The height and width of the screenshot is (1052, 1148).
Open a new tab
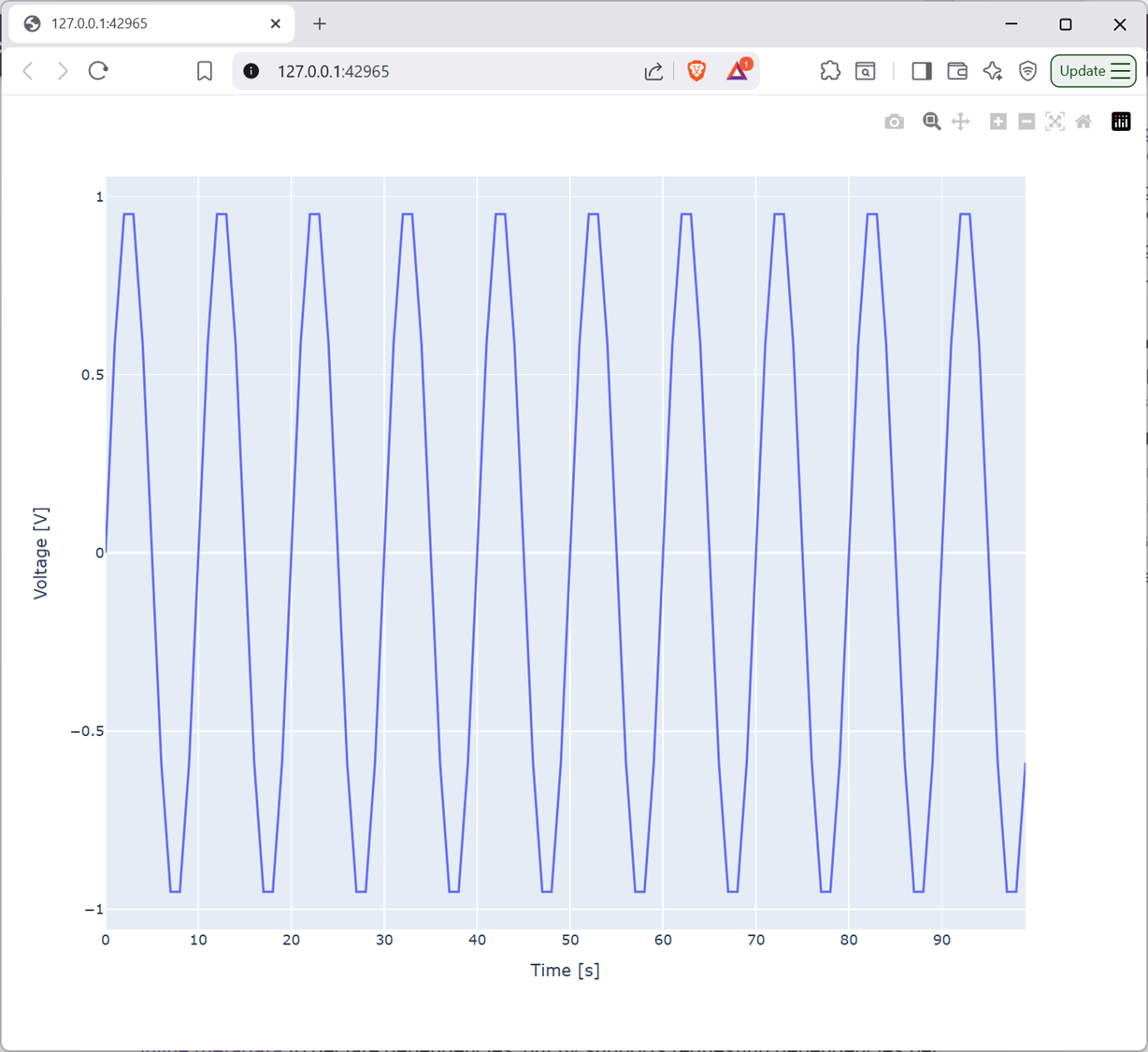[320, 23]
